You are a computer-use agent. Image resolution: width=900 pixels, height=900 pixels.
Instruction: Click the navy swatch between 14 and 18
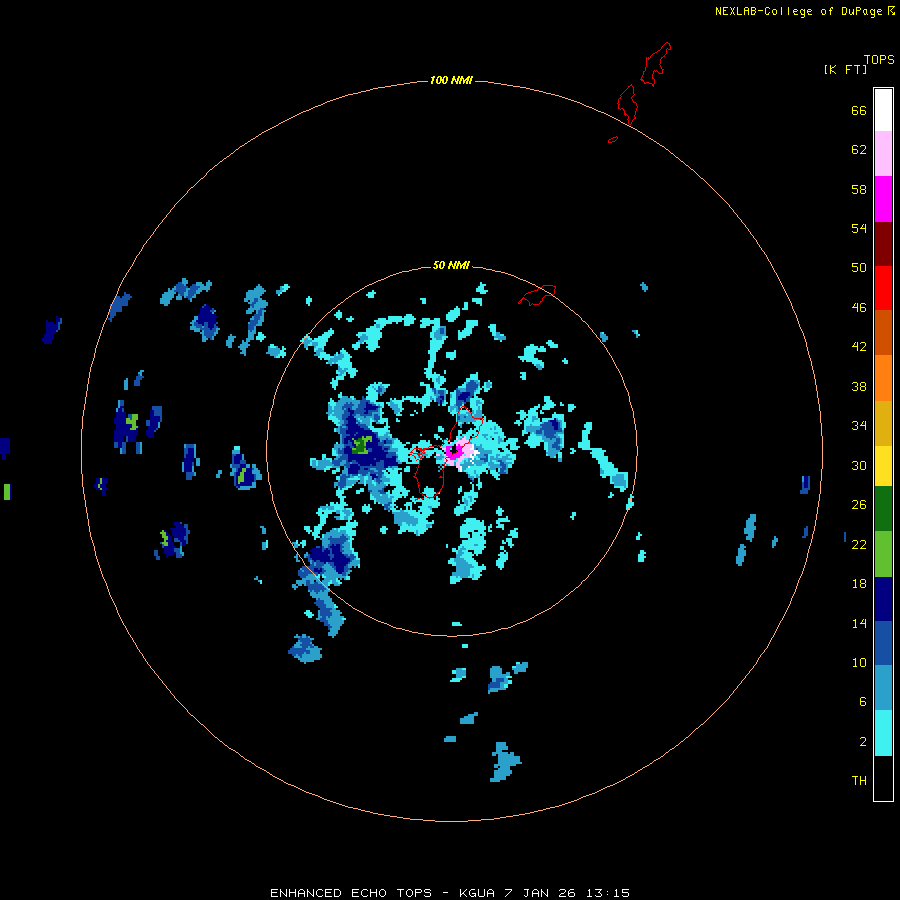pos(883,598)
